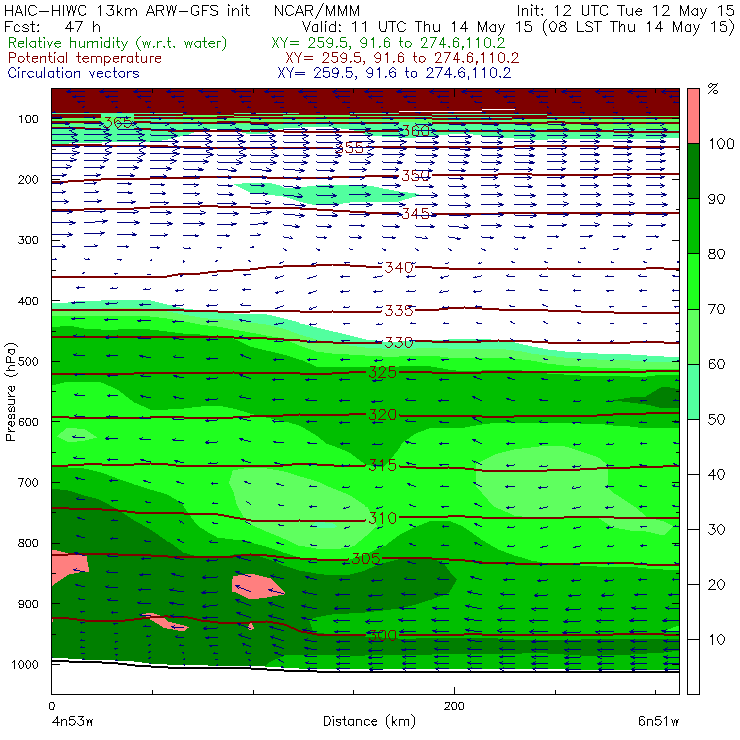
Task: Click the 335 potential temperature contour label
Action: pyautogui.click(x=399, y=311)
